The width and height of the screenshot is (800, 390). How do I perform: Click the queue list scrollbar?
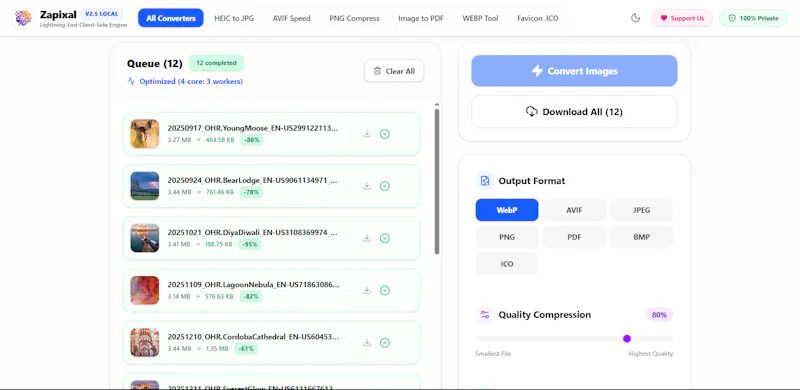click(x=437, y=181)
